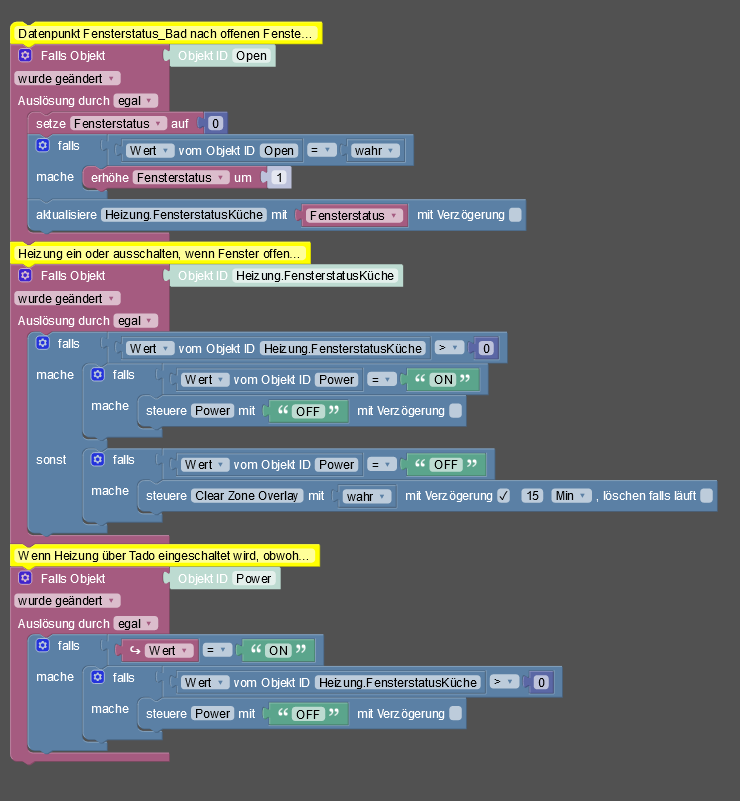Uncheck mit Verzögerung on Clear Zone Overlay block
Viewport: 740px width, 801px height.
[504, 496]
